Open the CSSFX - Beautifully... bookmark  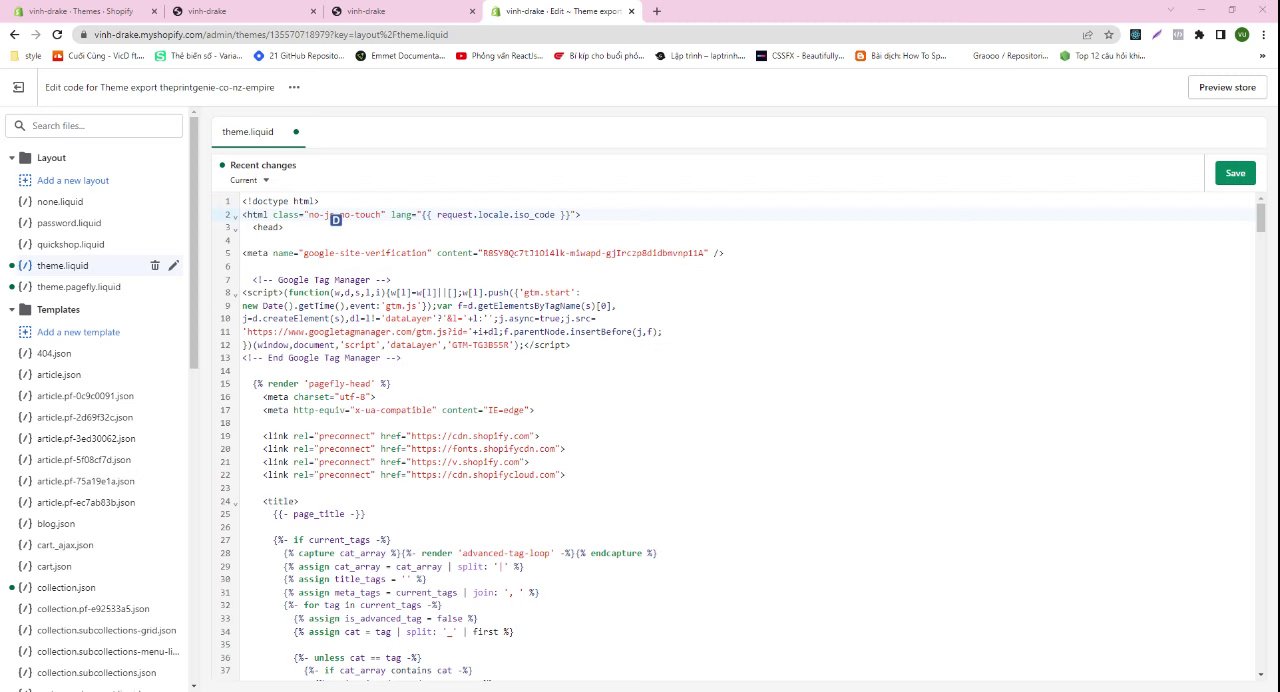tap(800, 56)
